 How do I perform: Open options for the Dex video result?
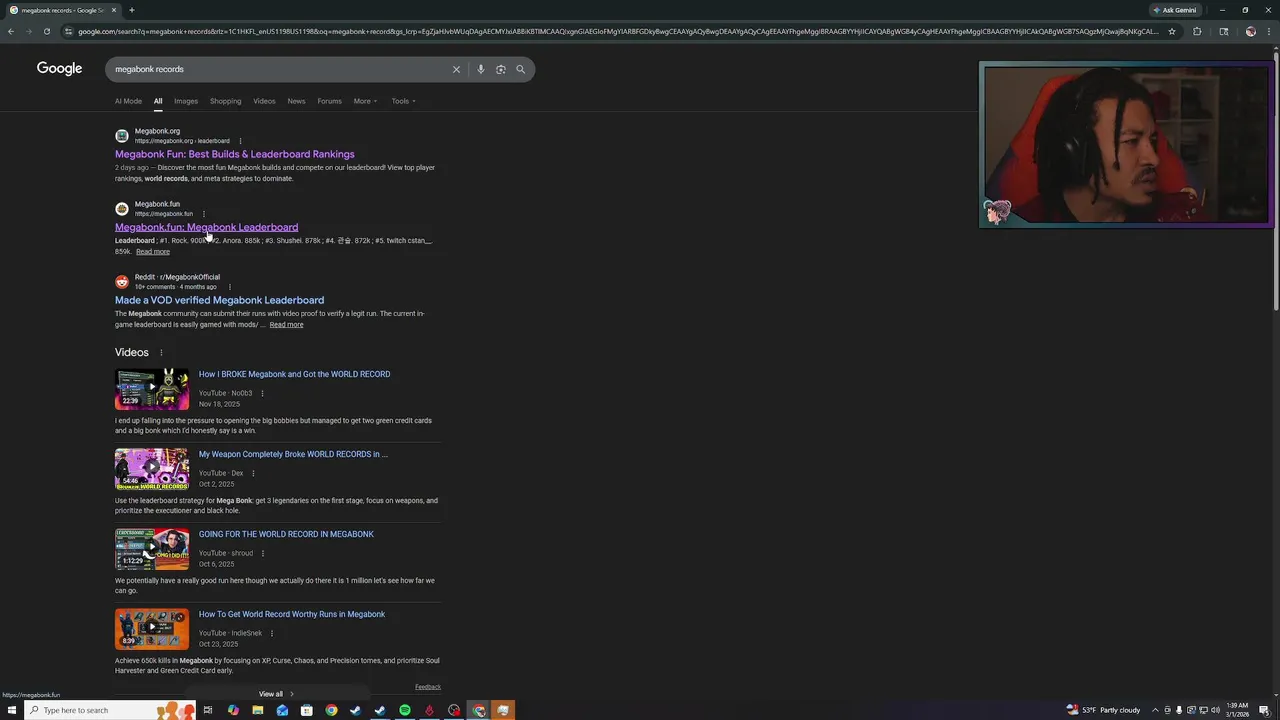pos(253,474)
